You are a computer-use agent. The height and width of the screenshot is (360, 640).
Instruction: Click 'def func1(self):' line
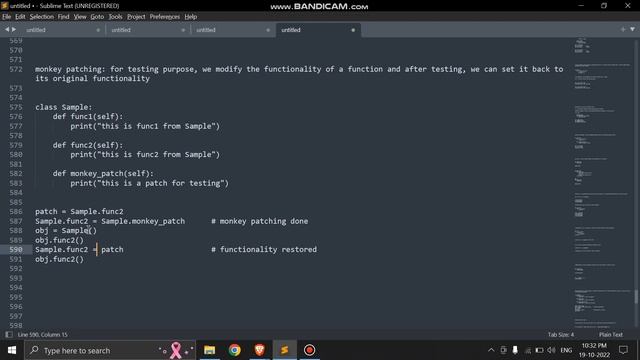(x=88, y=117)
